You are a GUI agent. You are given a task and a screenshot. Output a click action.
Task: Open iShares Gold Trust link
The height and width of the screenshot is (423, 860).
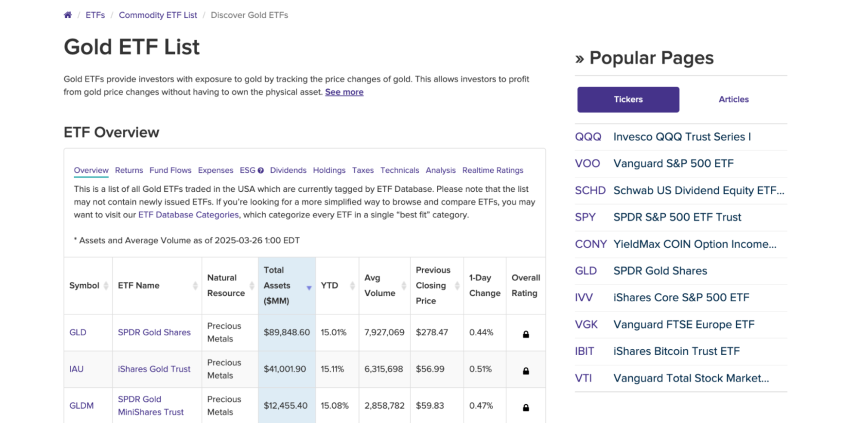(x=154, y=369)
